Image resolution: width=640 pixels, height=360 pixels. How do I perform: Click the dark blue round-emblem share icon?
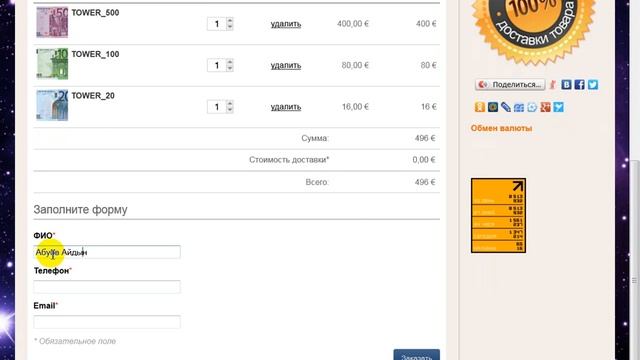pos(493,107)
